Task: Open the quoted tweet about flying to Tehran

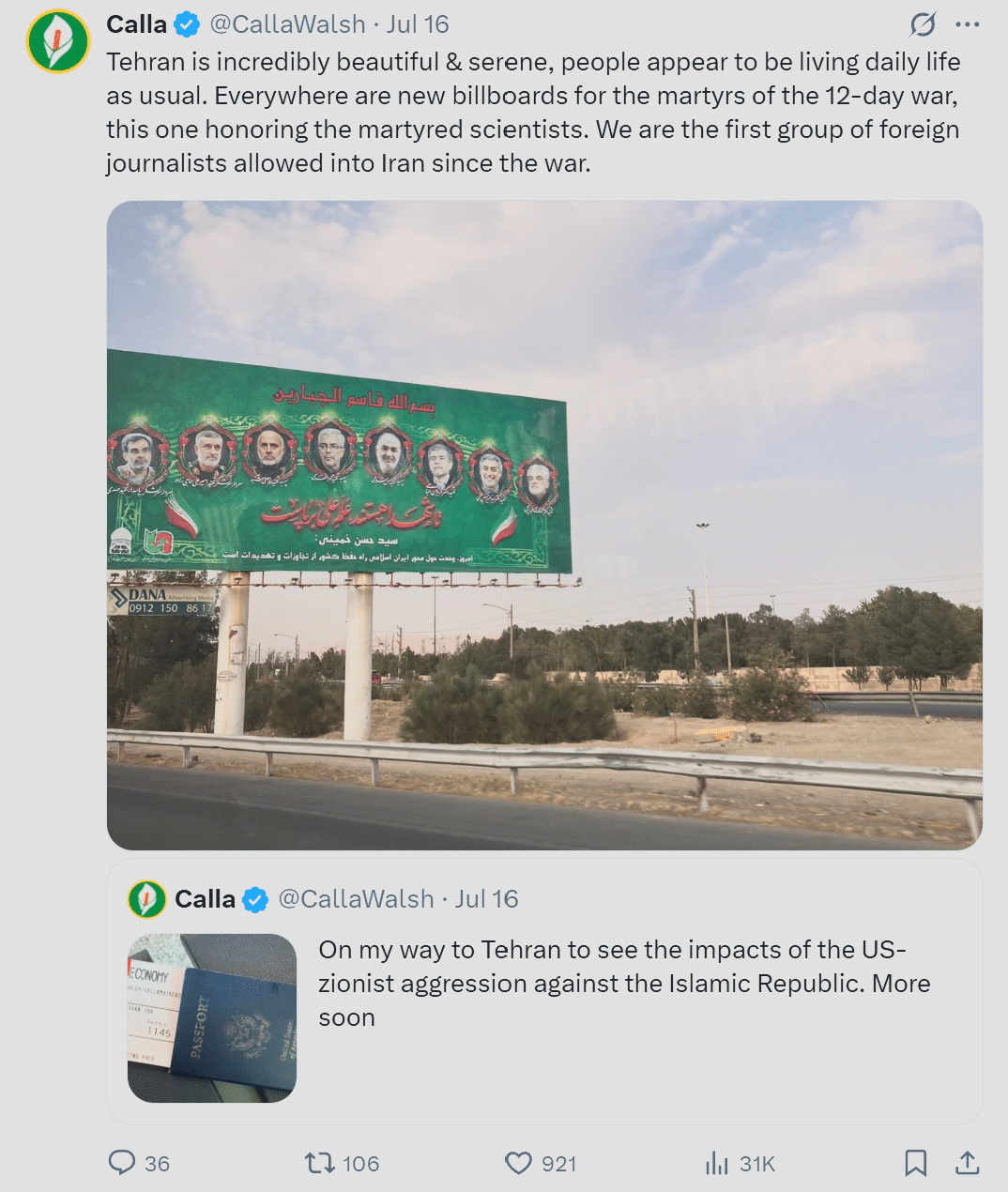Action: click(544, 992)
